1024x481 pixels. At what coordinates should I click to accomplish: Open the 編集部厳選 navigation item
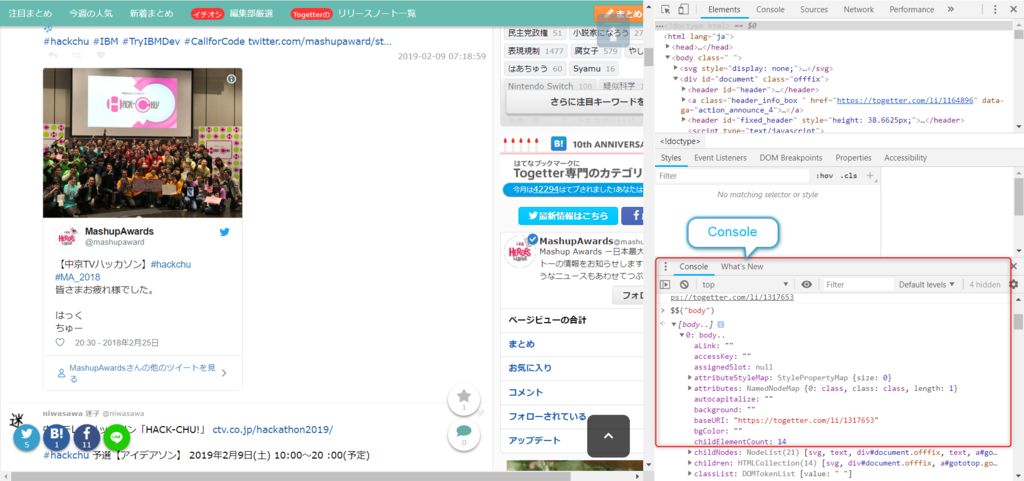click(x=251, y=13)
